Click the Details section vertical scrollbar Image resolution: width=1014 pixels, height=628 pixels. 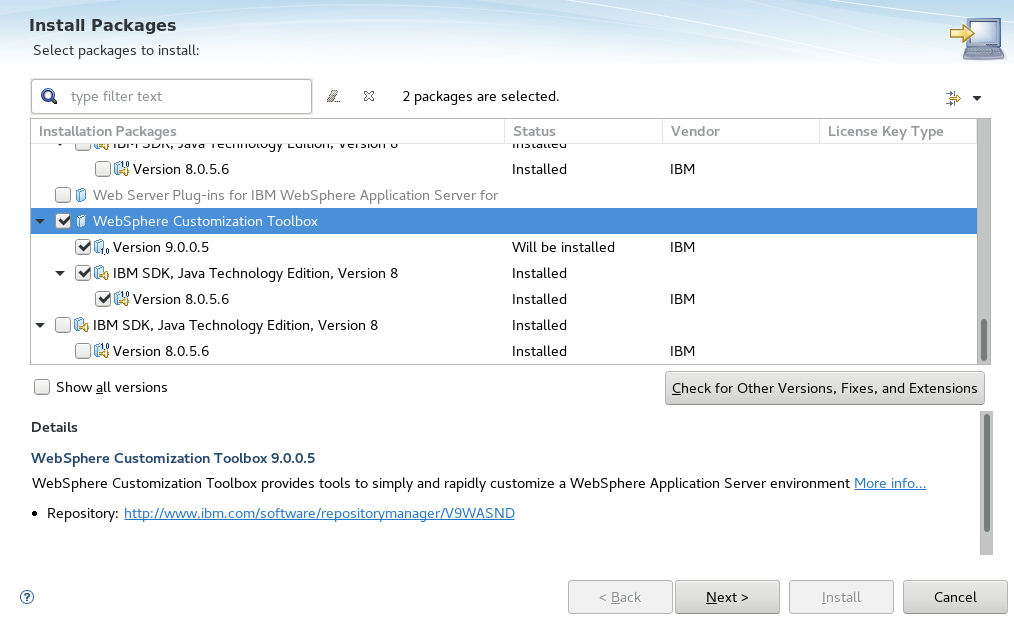point(986,483)
